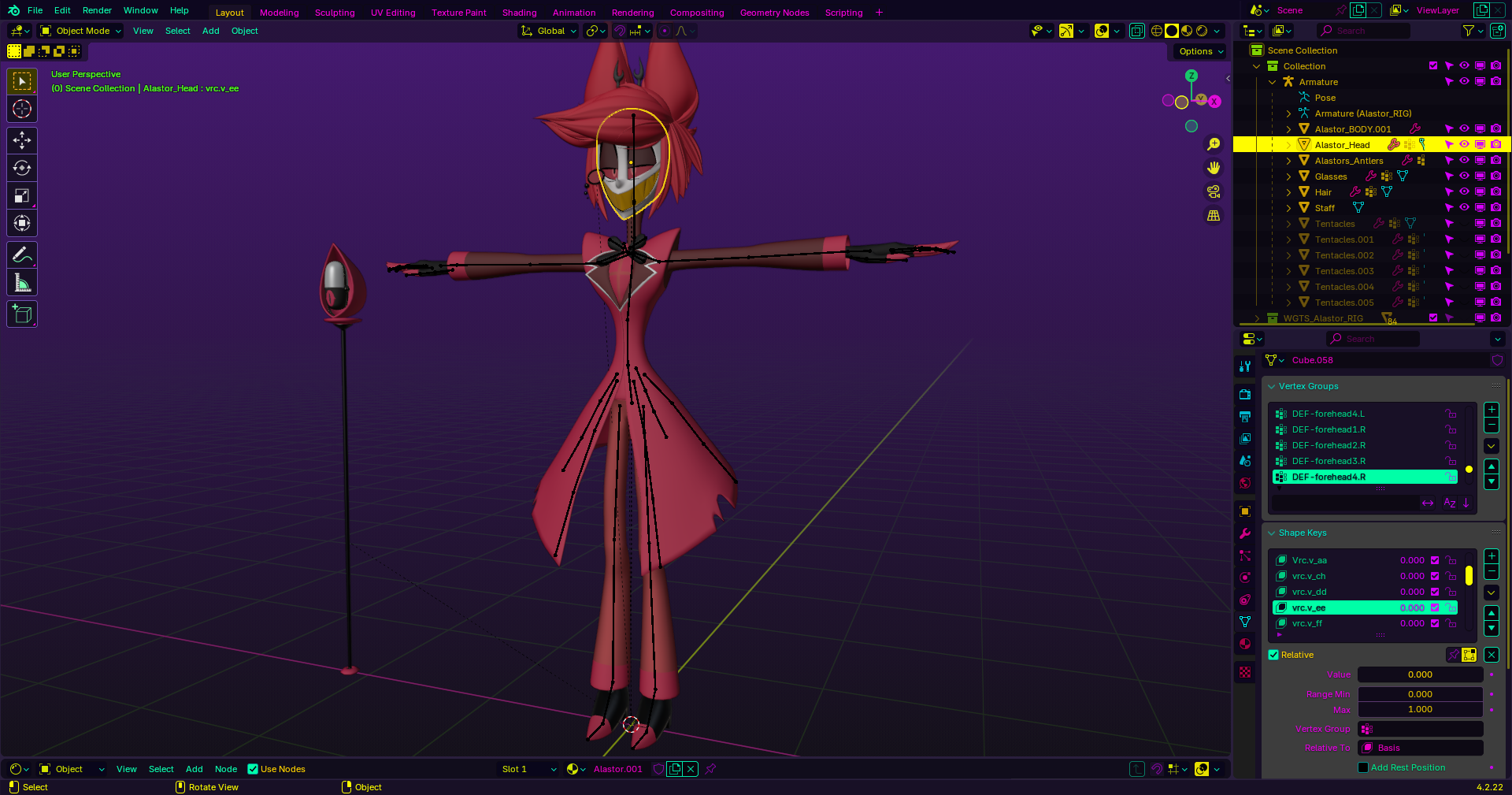Activate the Scale tool

click(22, 195)
